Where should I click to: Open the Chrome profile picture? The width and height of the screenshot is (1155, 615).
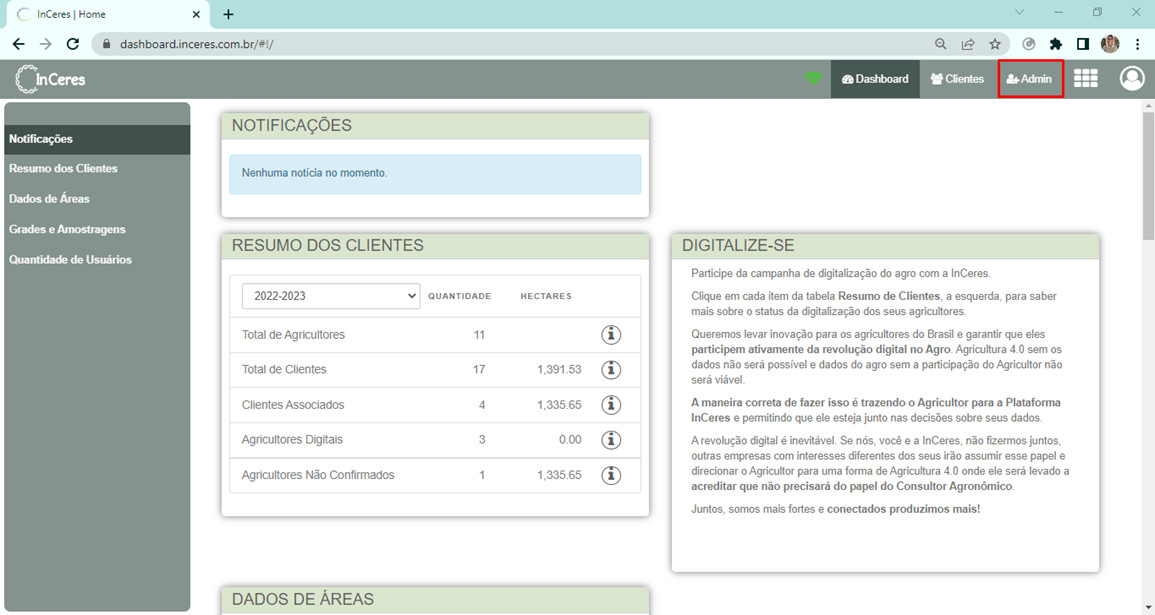pyautogui.click(x=1110, y=44)
